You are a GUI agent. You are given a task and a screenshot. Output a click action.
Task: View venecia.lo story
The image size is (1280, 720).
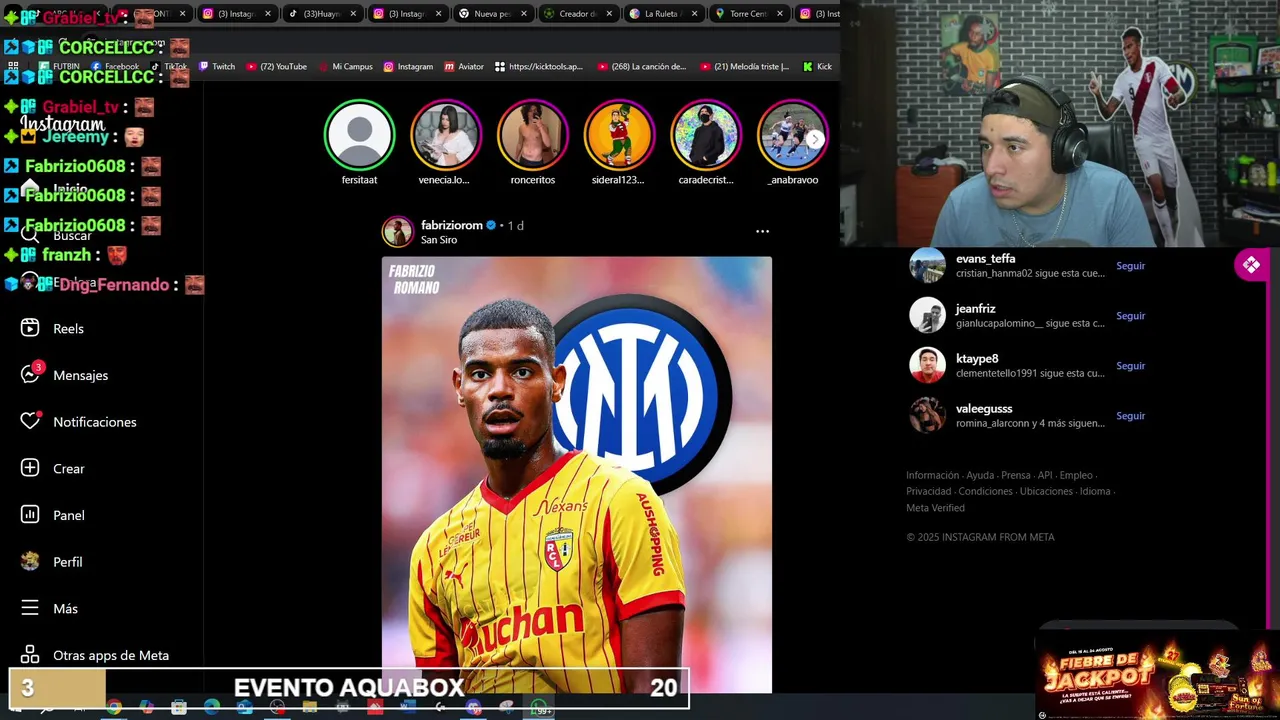pos(445,135)
